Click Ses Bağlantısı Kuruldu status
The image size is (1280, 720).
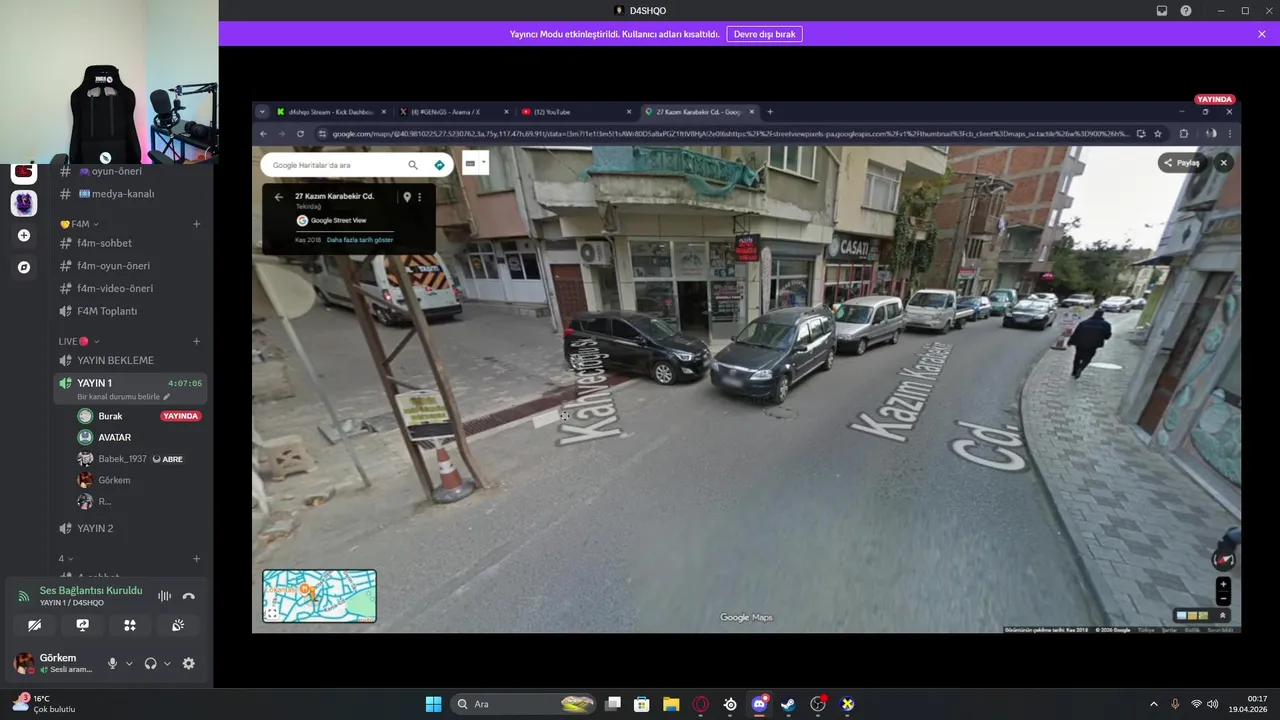click(x=91, y=590)
